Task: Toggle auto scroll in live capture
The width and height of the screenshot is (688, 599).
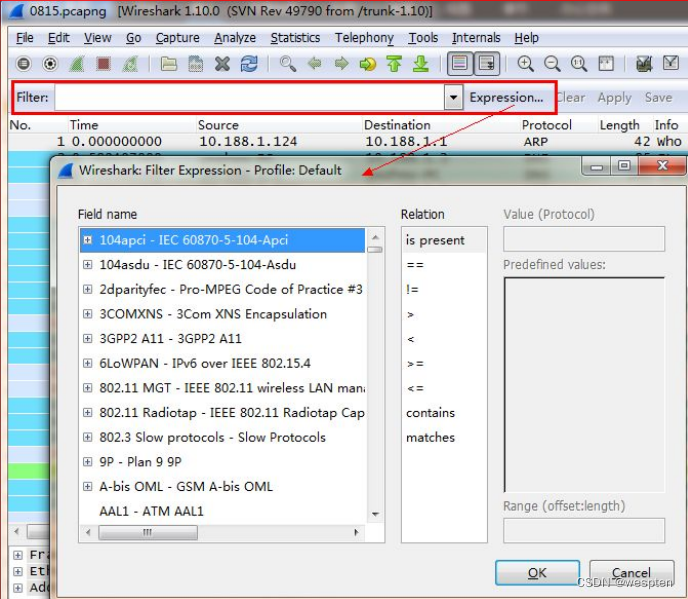Action: point(487,64)
